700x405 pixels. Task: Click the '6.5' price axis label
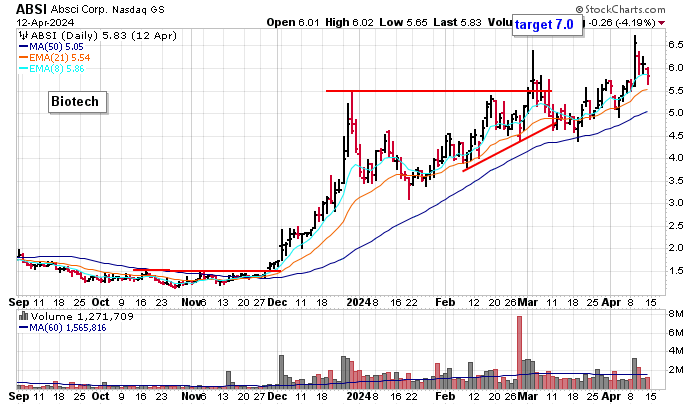click(675, 45)
